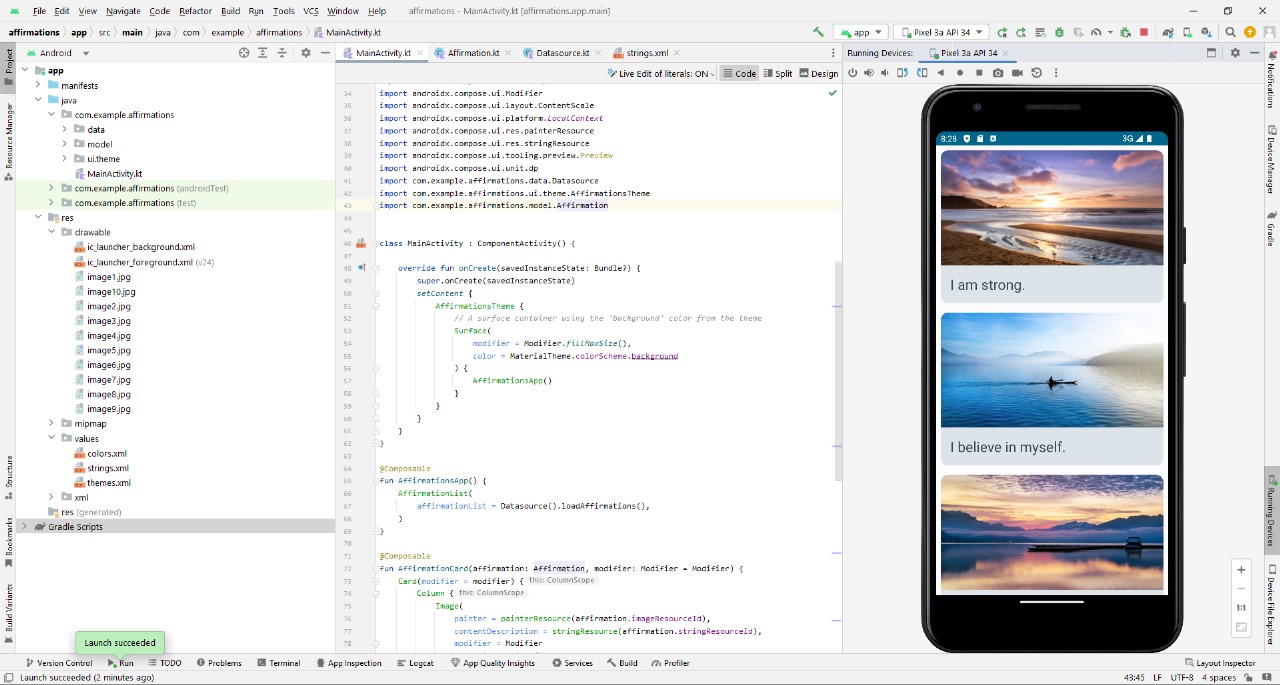1280x685 pixels.
Task: Click Attach Debugger to Android Process icon
Action: tap(1125, 32)
